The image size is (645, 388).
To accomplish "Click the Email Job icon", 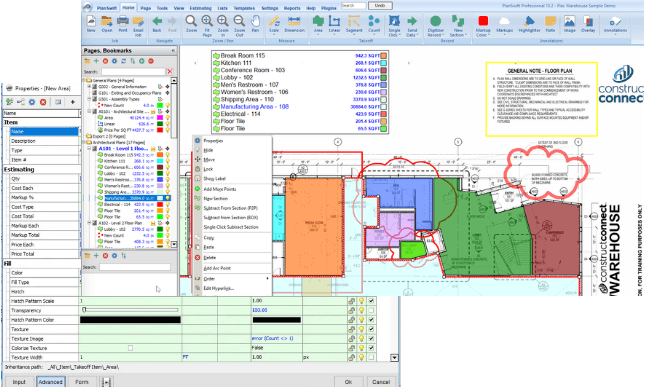I will [x=138, y=21].
